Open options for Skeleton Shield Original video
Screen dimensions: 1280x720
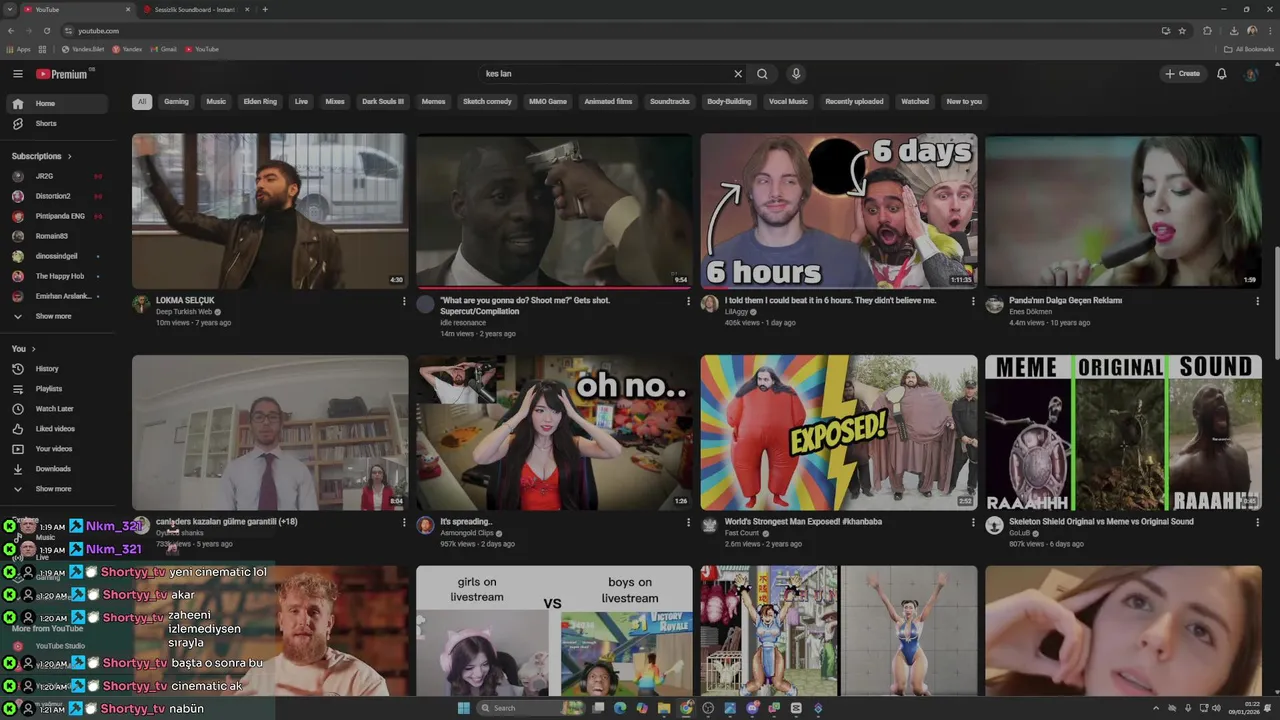click(x=1257, y=522)
